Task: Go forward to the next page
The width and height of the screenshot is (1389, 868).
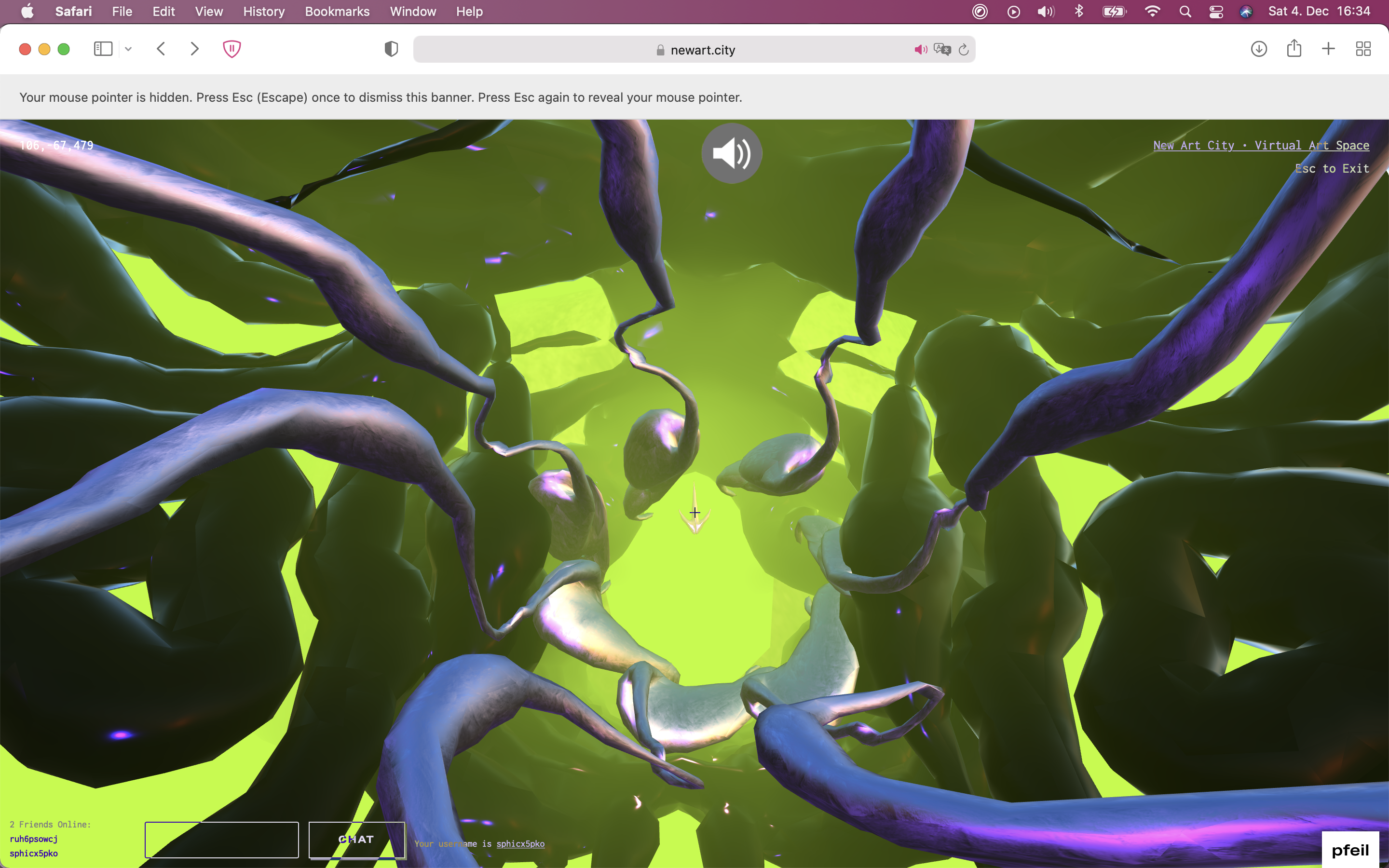Action: point(194,49)
